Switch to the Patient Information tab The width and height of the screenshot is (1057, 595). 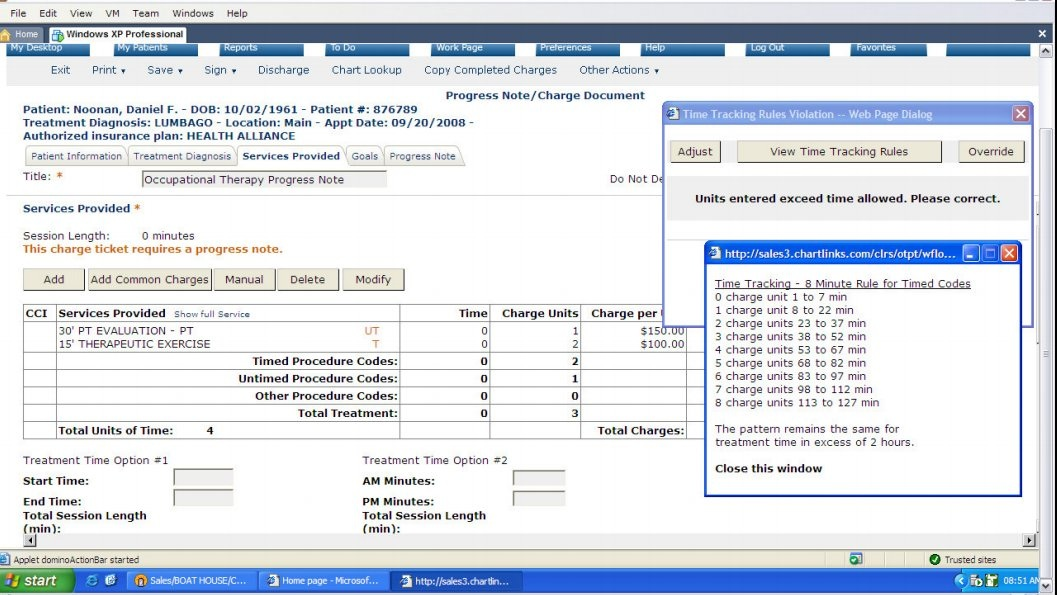[x=76, y=156]
